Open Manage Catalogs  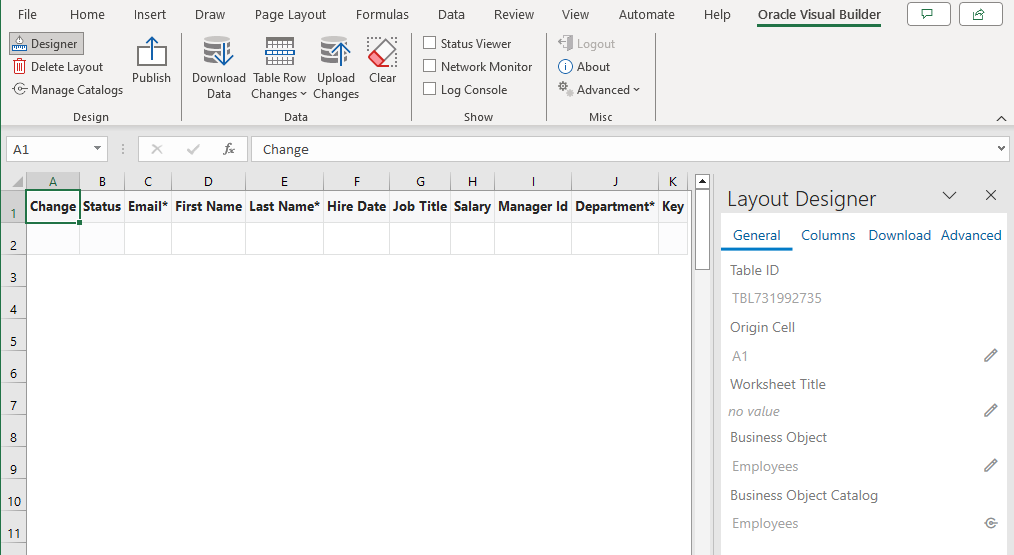[x=68, y=90]
